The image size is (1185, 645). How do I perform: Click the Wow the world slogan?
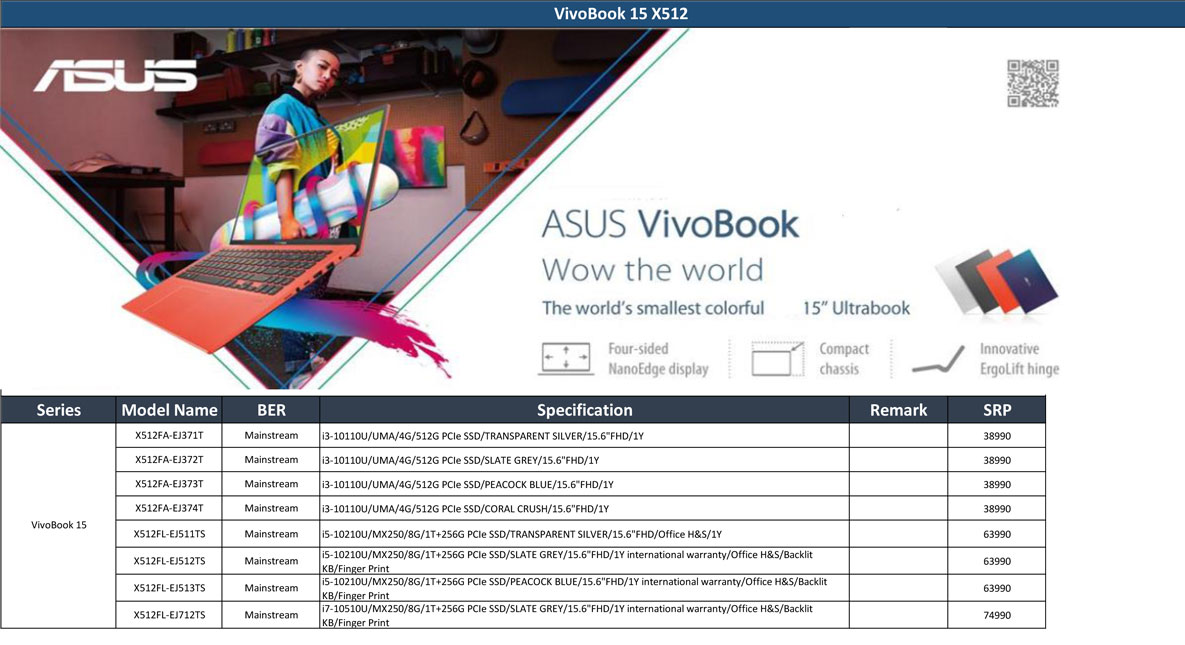click(652, 270)
